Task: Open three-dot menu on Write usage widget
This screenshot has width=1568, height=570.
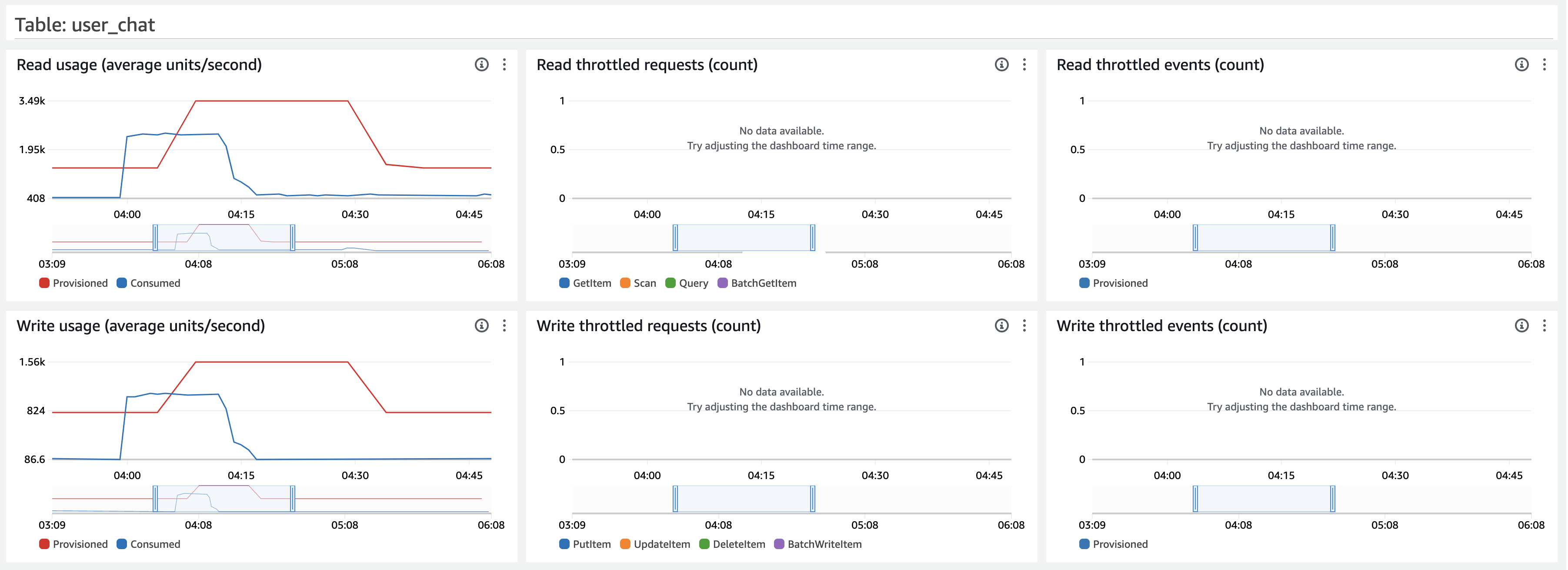Action: [x=504, y=326]
